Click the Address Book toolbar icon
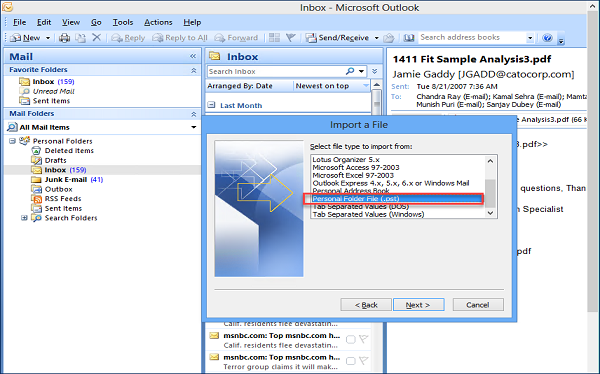The height and width of the screenshot is (374, 600). [x=409, y=38]
